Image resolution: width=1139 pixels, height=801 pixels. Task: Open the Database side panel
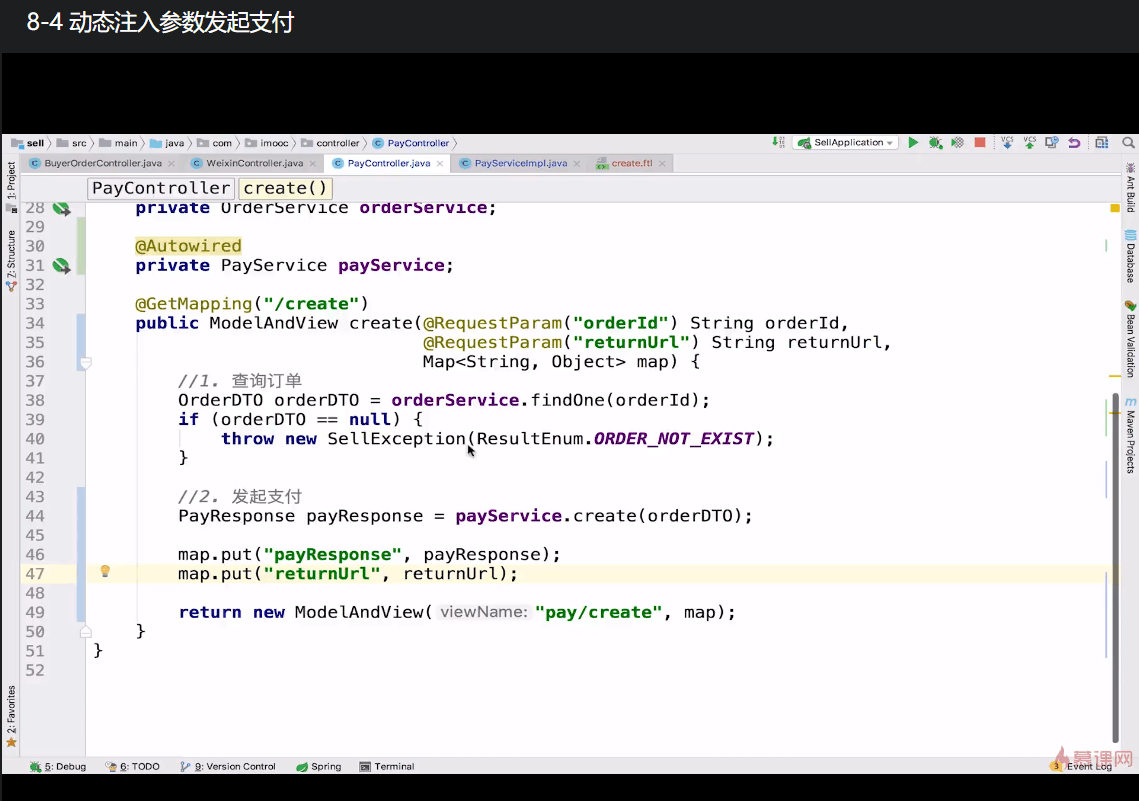1130,256
